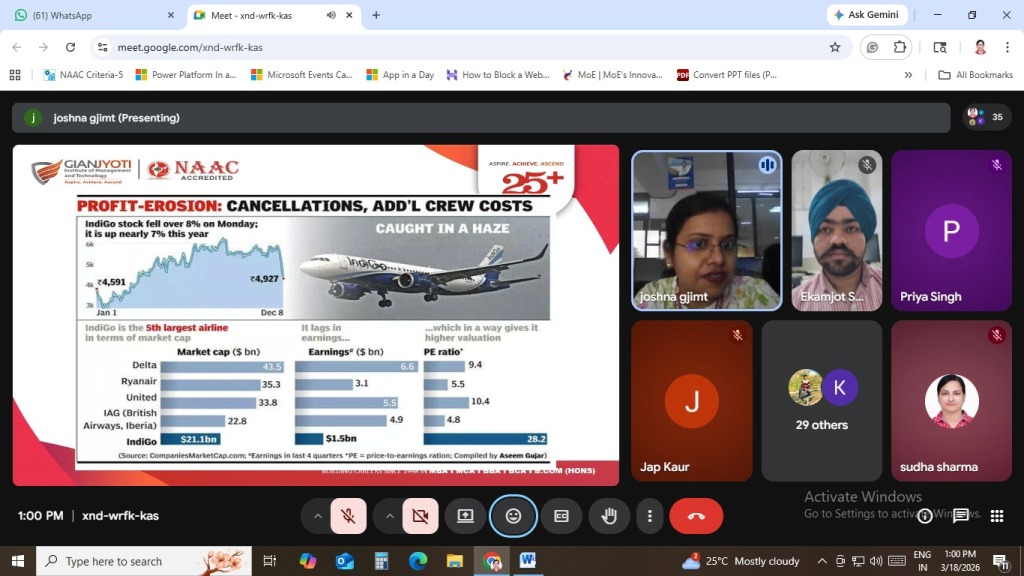The height and width of the screenshot is (576, 1024).
Task: Open the 29 others participant tile
Action: point(821,400)
